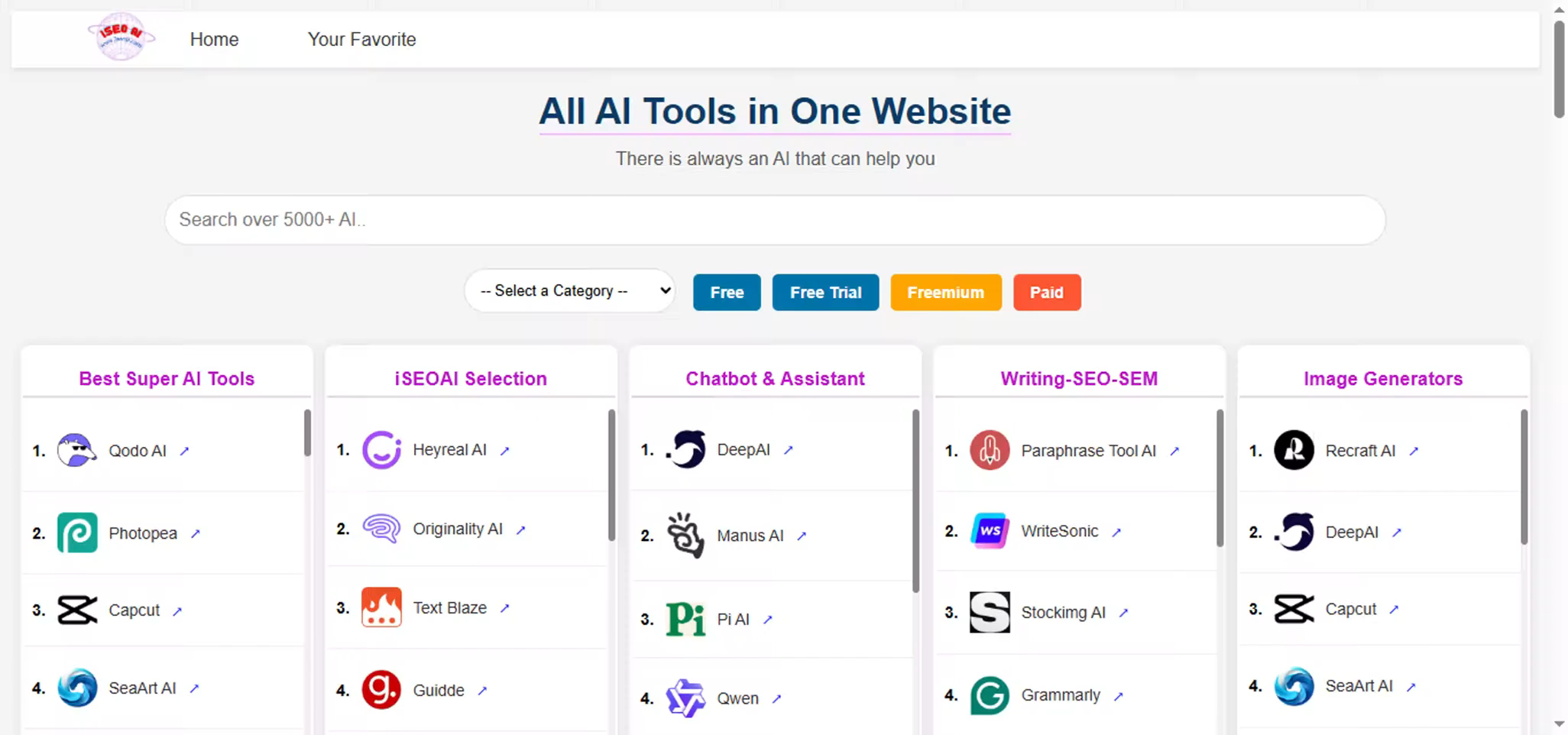Click DeepAI icon in Chatbot & Assistant
This screenshot has width=1568, height=735.
point(685,449)
